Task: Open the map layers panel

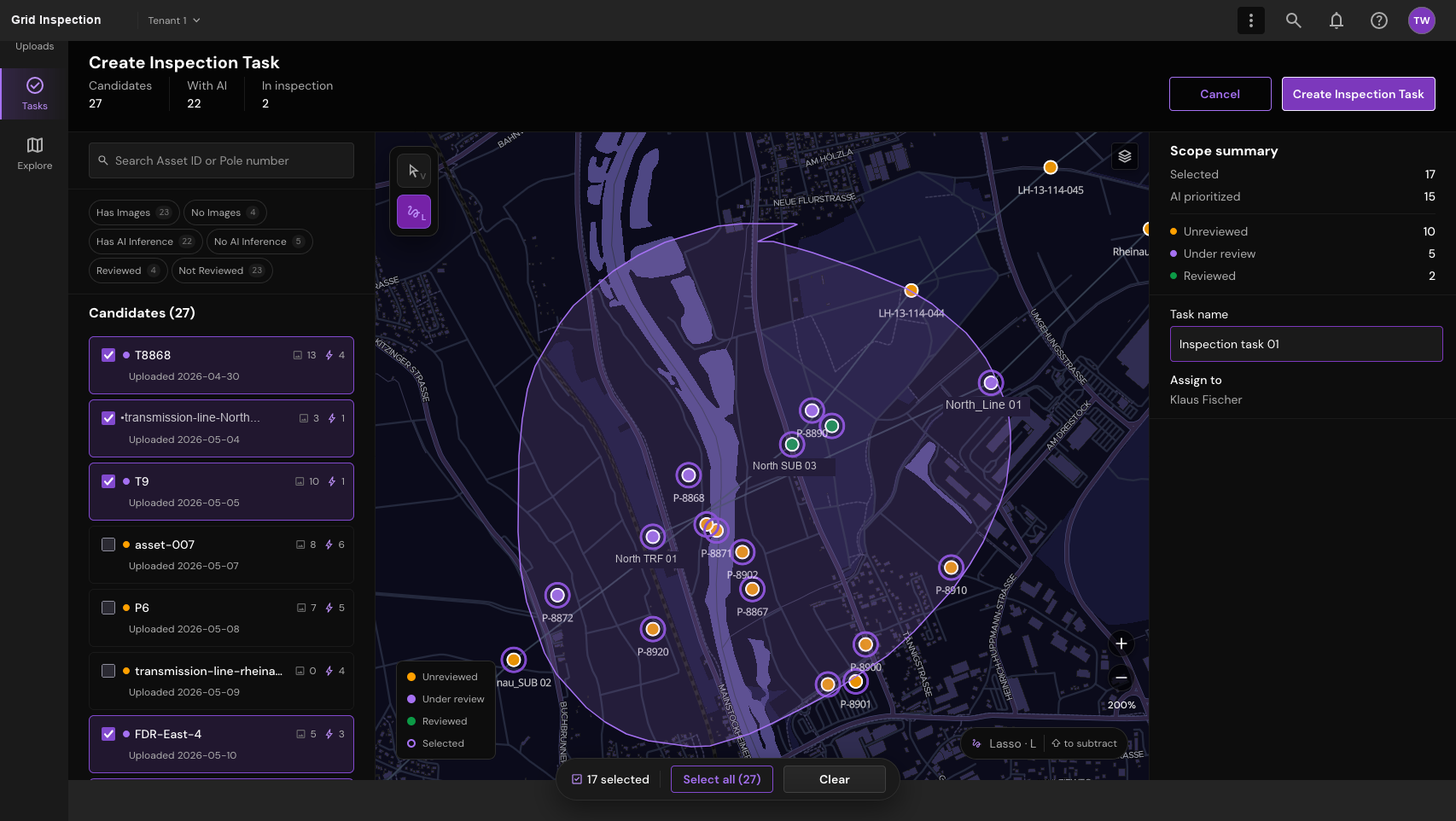Action: [1125, 156]
